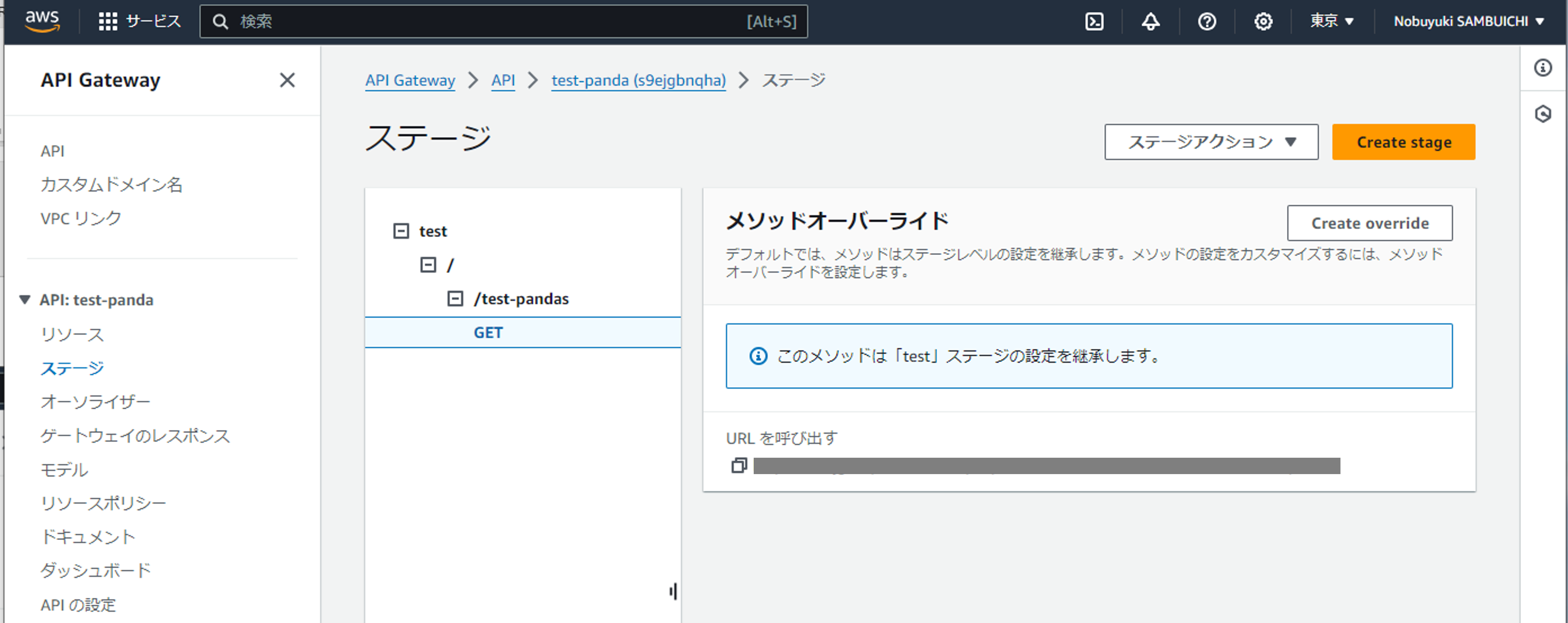Open ドキュメント in the side navigation
The image size is (1568, 623).
coord(88,536)
